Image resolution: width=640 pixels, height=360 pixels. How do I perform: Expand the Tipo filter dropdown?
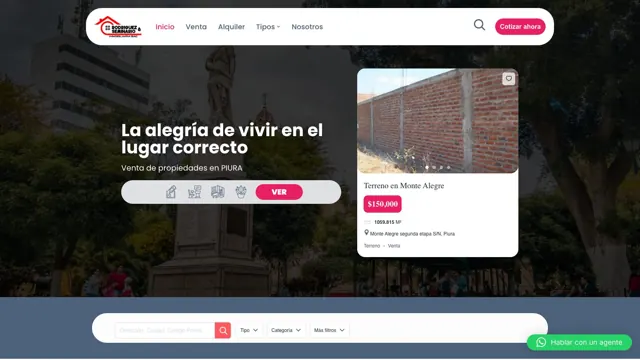coord(249,330)
